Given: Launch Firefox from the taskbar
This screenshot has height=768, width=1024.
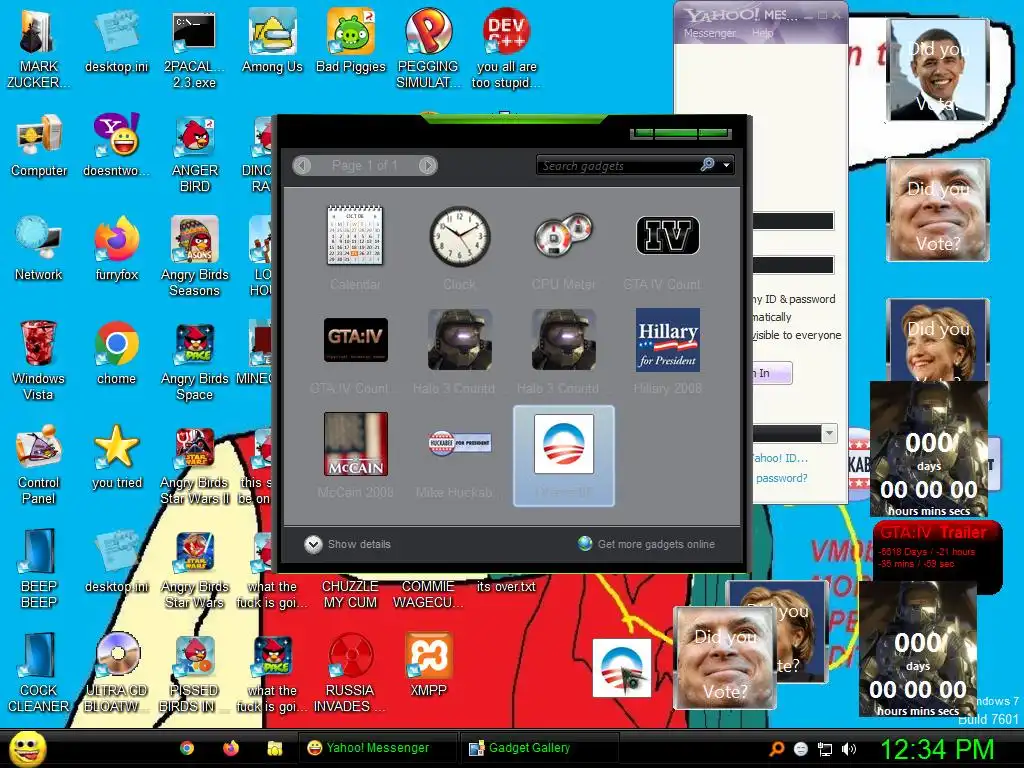Looking at the screenshot, I should coord(231,748).
